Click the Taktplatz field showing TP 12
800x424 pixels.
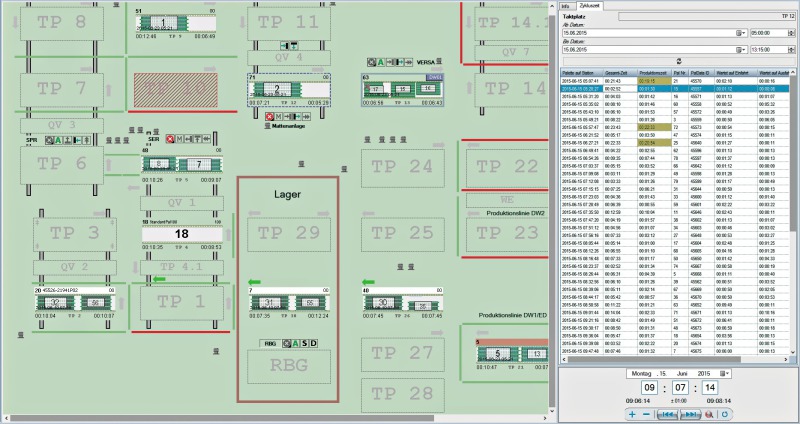click(x=707, y=16)
